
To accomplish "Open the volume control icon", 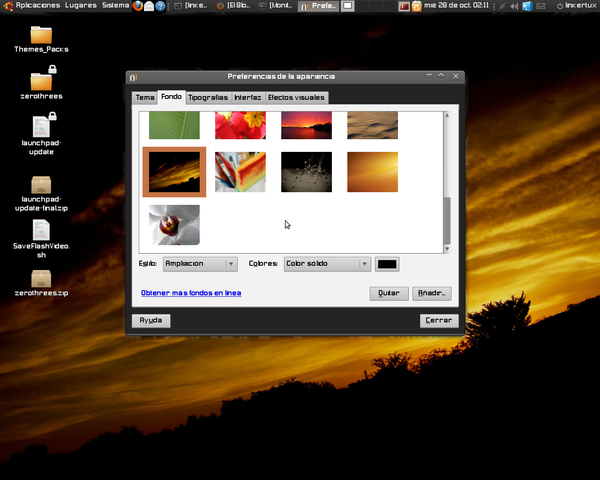I will point(515,6).
